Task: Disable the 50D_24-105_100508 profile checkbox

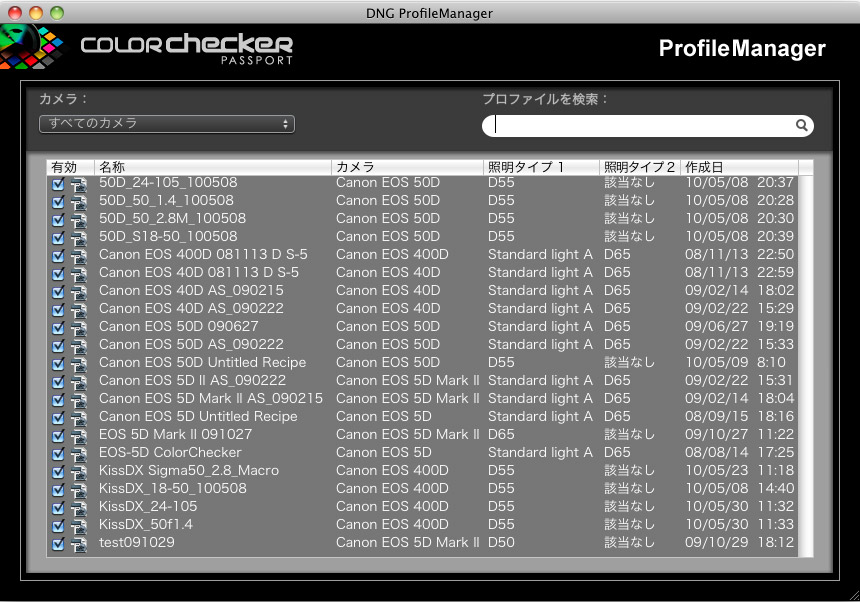Action: (x=58, y=184)
